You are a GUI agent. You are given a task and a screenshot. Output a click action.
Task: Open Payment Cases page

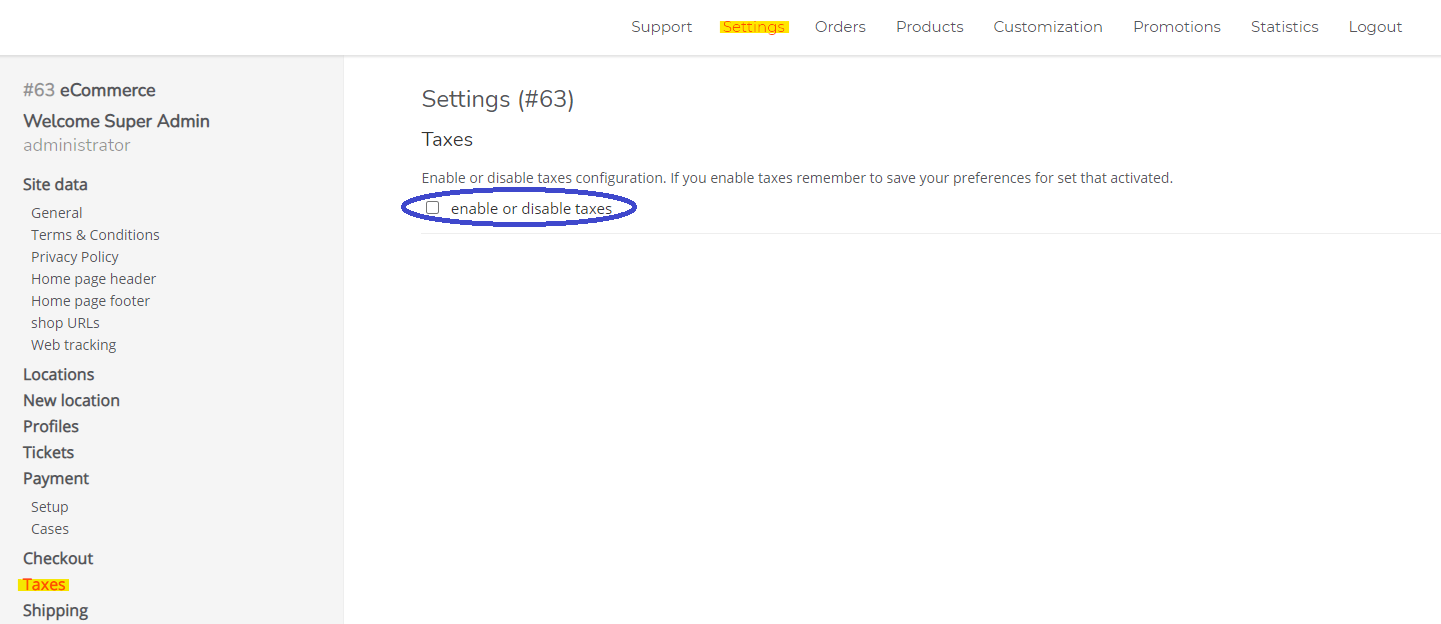click(x=50, y=529)
